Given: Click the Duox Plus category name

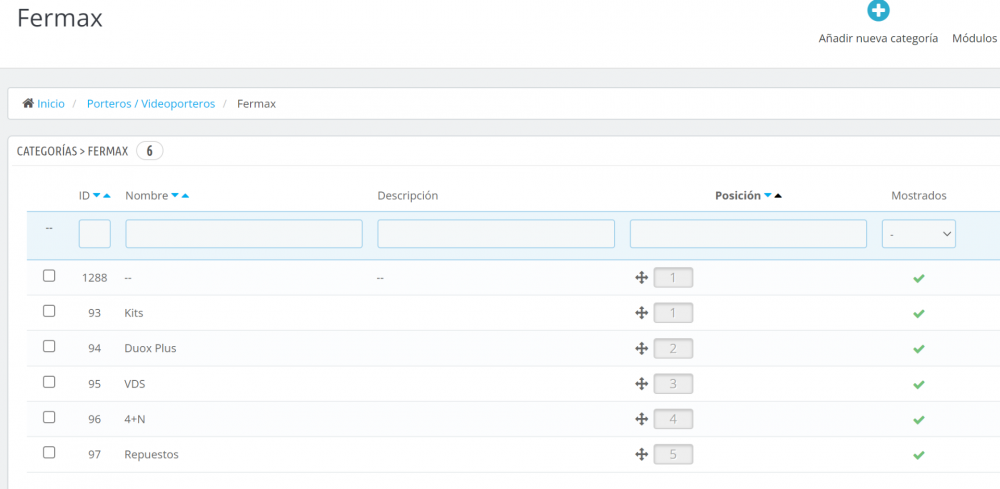Looking at the screenshot, I should click(x=151, y=349).
